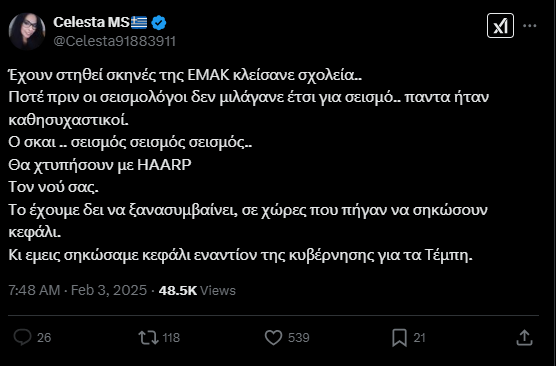Open the share post icon
Image resolution: width=556 pixels, height=366 pixels.
click(x=524, y=337)
